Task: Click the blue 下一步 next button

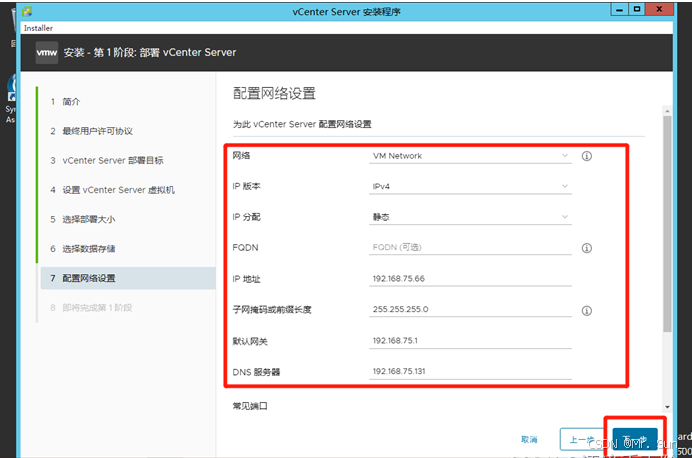Action: 635,440
